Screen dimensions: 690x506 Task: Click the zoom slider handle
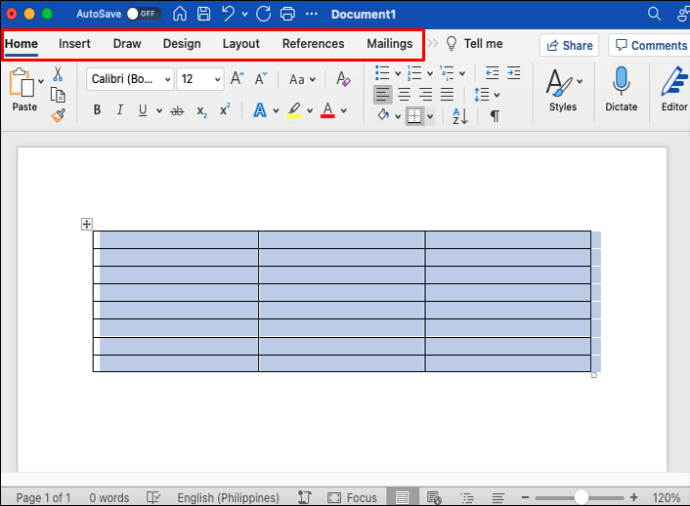pyautogui.click(x=581, y=497)
